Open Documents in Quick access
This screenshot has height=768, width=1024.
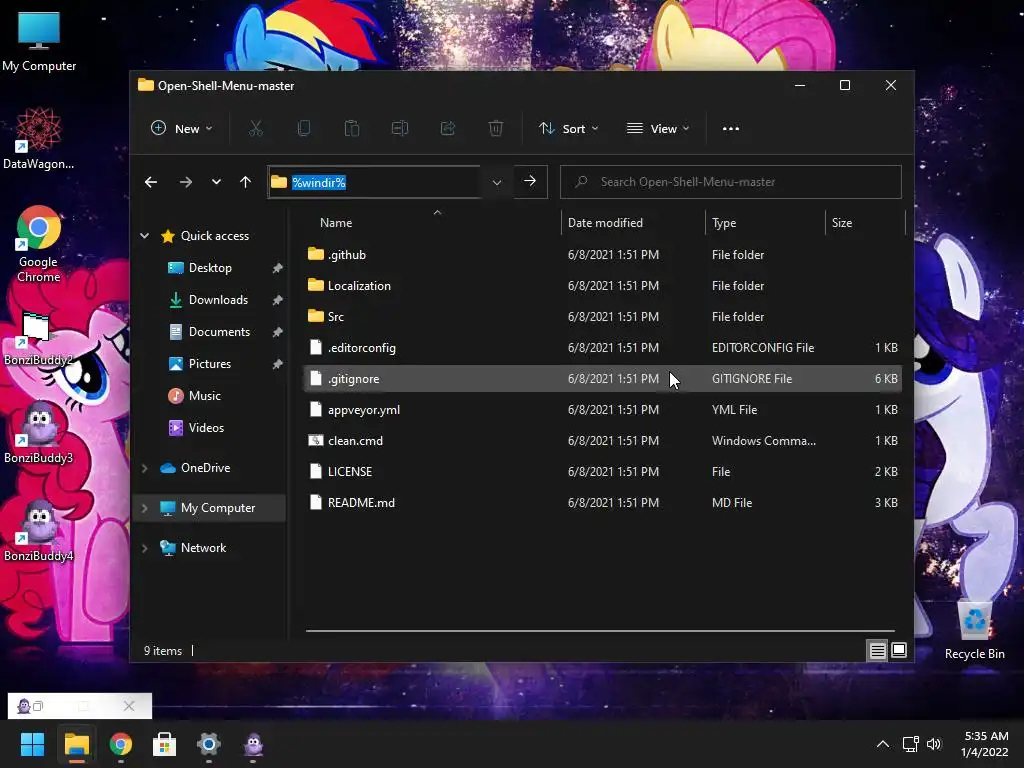click(219, 332)
